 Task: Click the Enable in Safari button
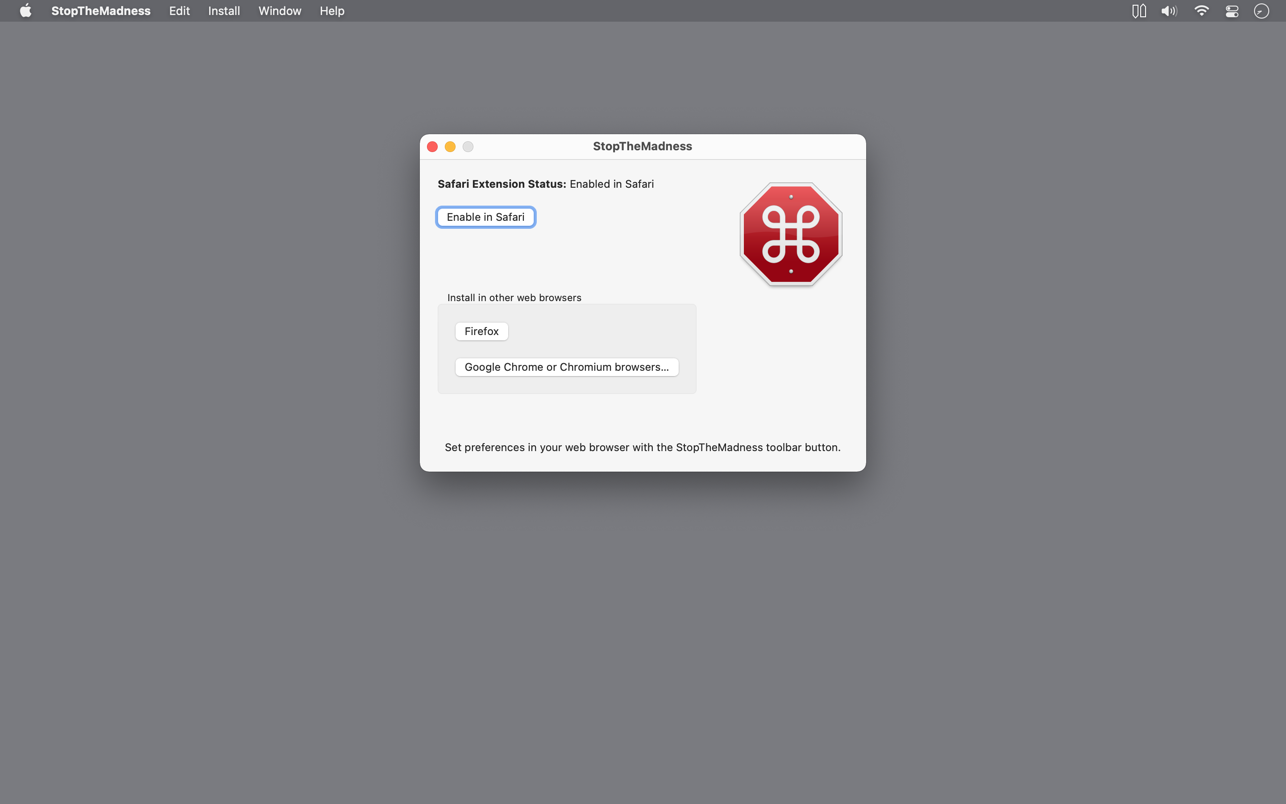[485, 217]
